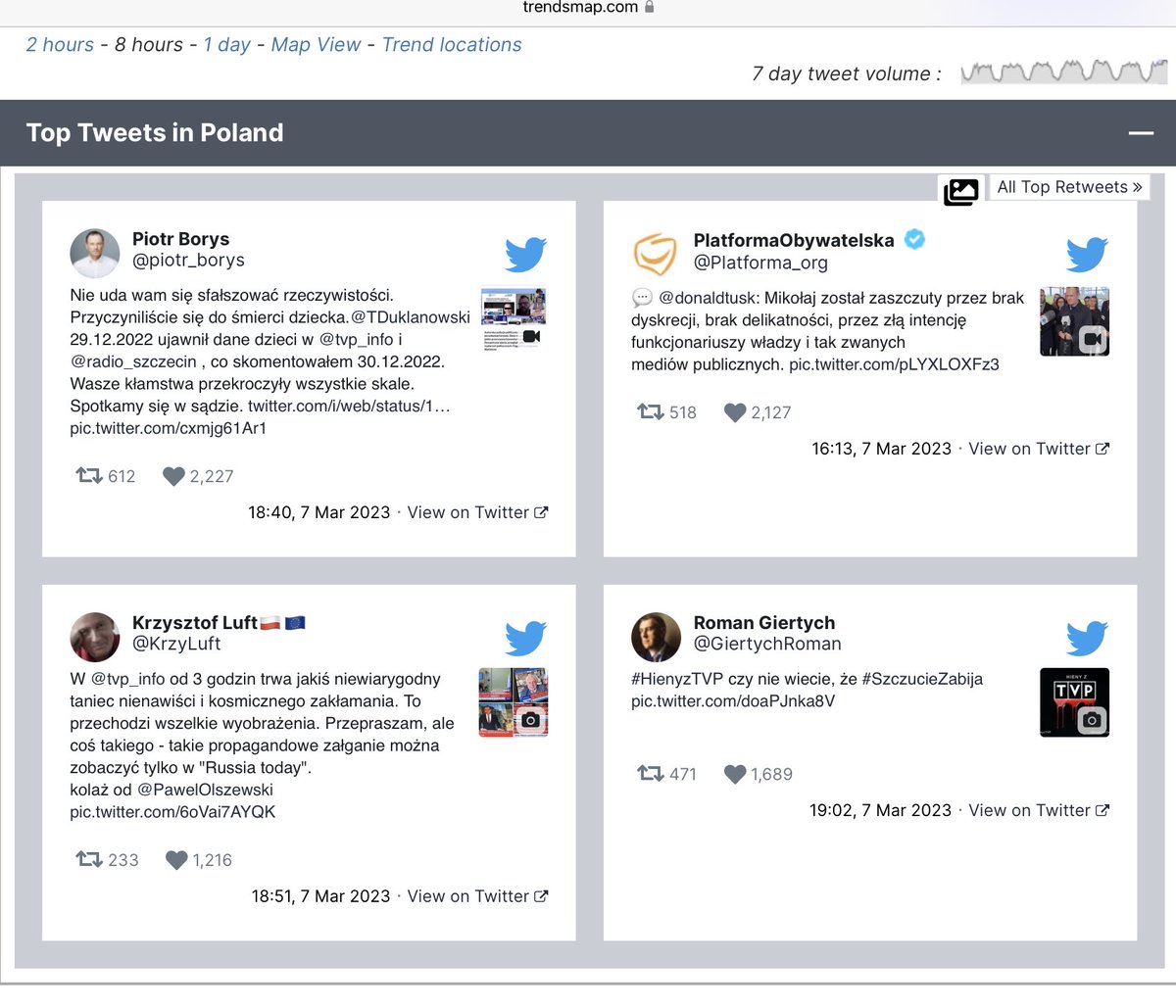The height and width of the screenshot is (1008, 1176).
Task: Click the Roman Giertych name heading
Action: pos(764,623)
